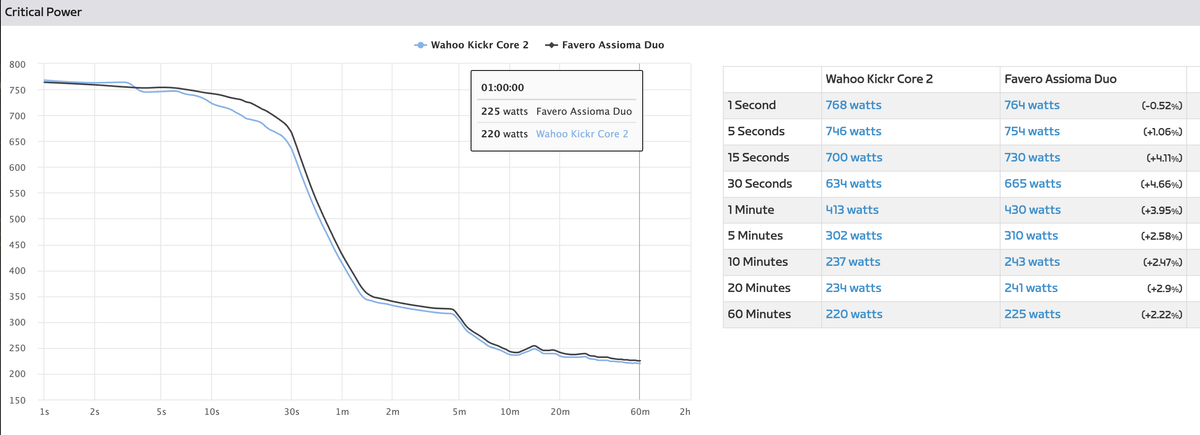
Task: Select the Wahoo Kickr Core 2 column header
Action: point(879,78)
